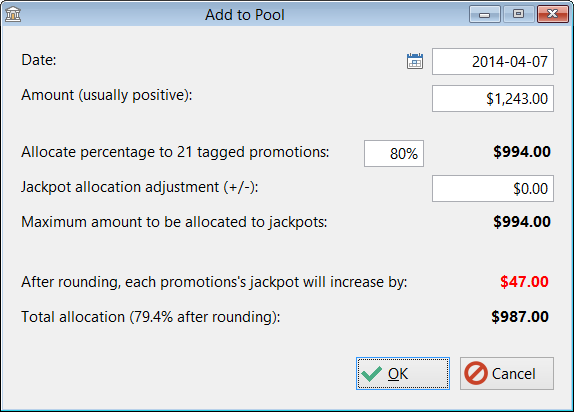Click the Jackpot allocation adjustment label
Screen dimensions: 574x412
point(139,187)
